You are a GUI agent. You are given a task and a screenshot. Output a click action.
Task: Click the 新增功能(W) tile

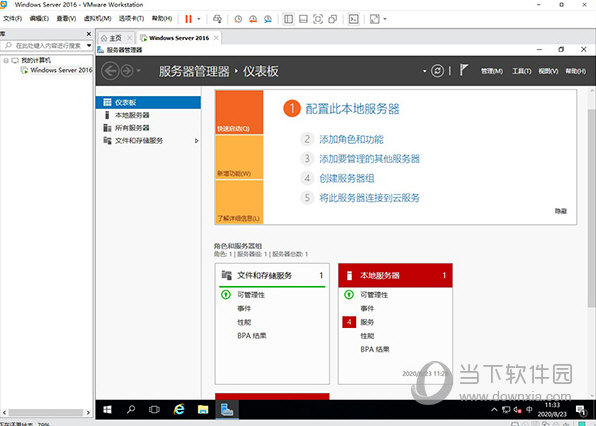[239, 157]
